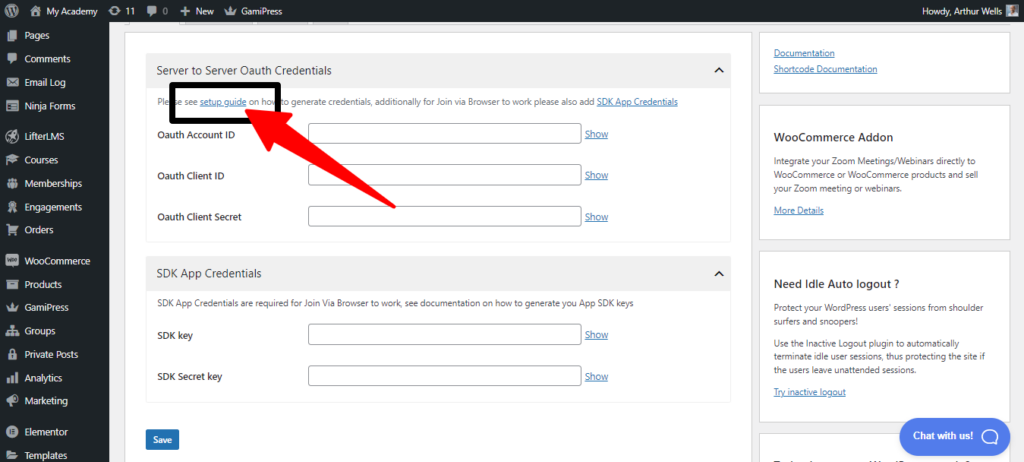The width and height of the screenshot is (1024, 462).
Task: Show the Oauth Client ID value
Action: point(596,175)
